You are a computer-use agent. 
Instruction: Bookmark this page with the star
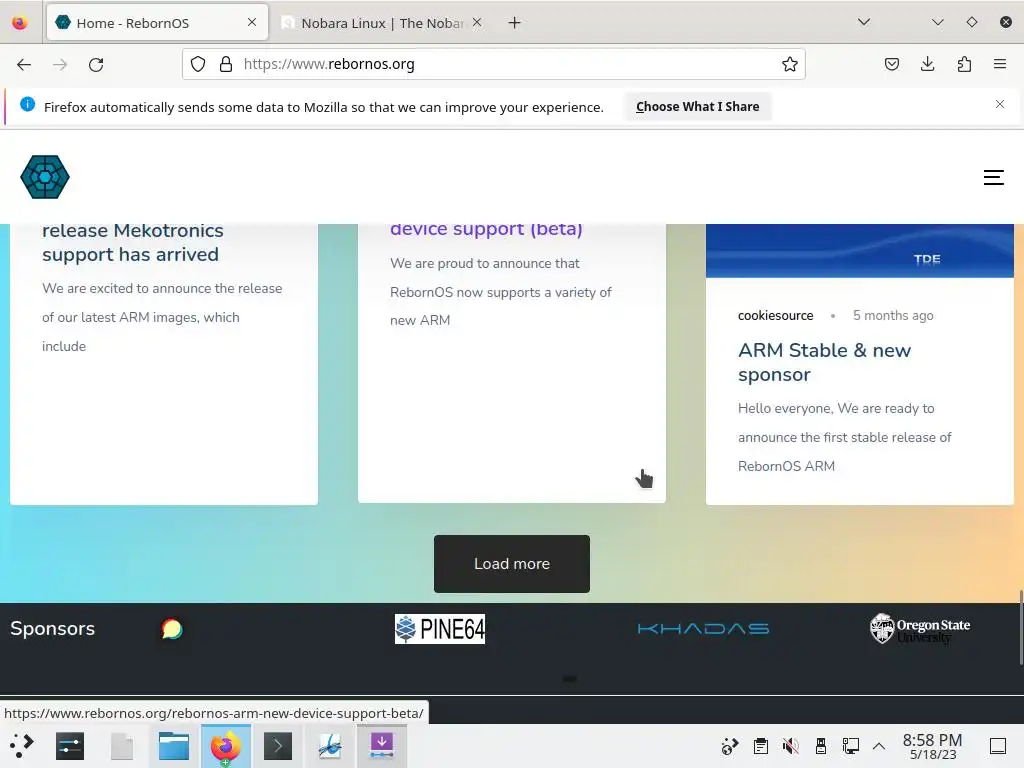click(x=790, y=64)
